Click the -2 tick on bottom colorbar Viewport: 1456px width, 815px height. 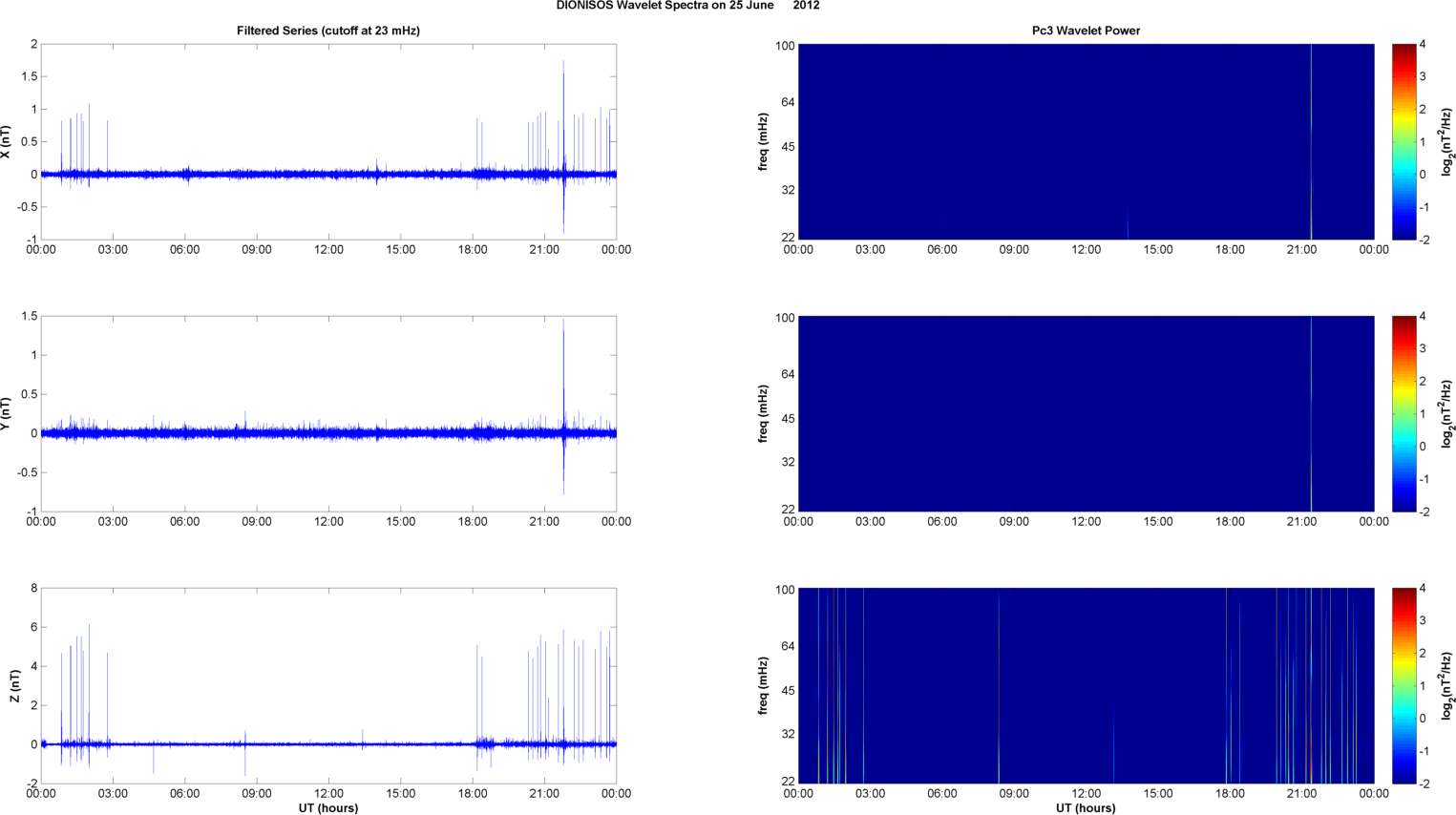coord(1424,784)
